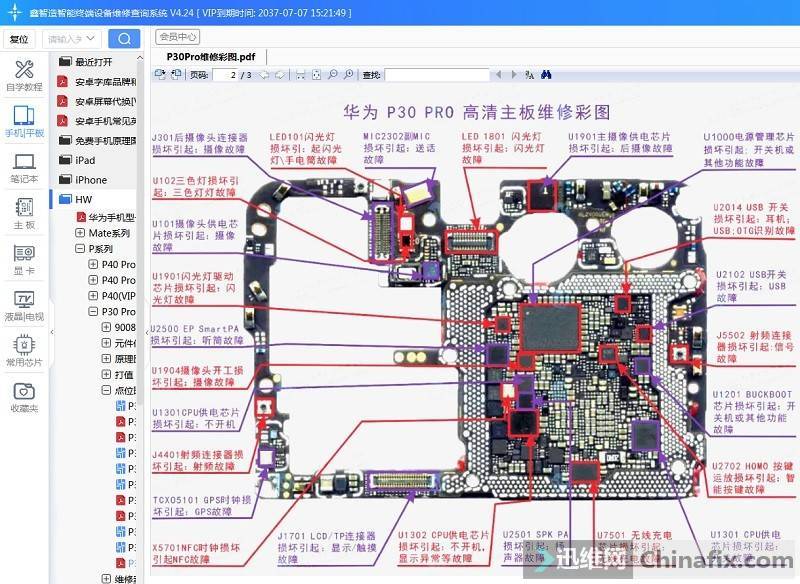Expand the Mate系列 tree node

80,233
